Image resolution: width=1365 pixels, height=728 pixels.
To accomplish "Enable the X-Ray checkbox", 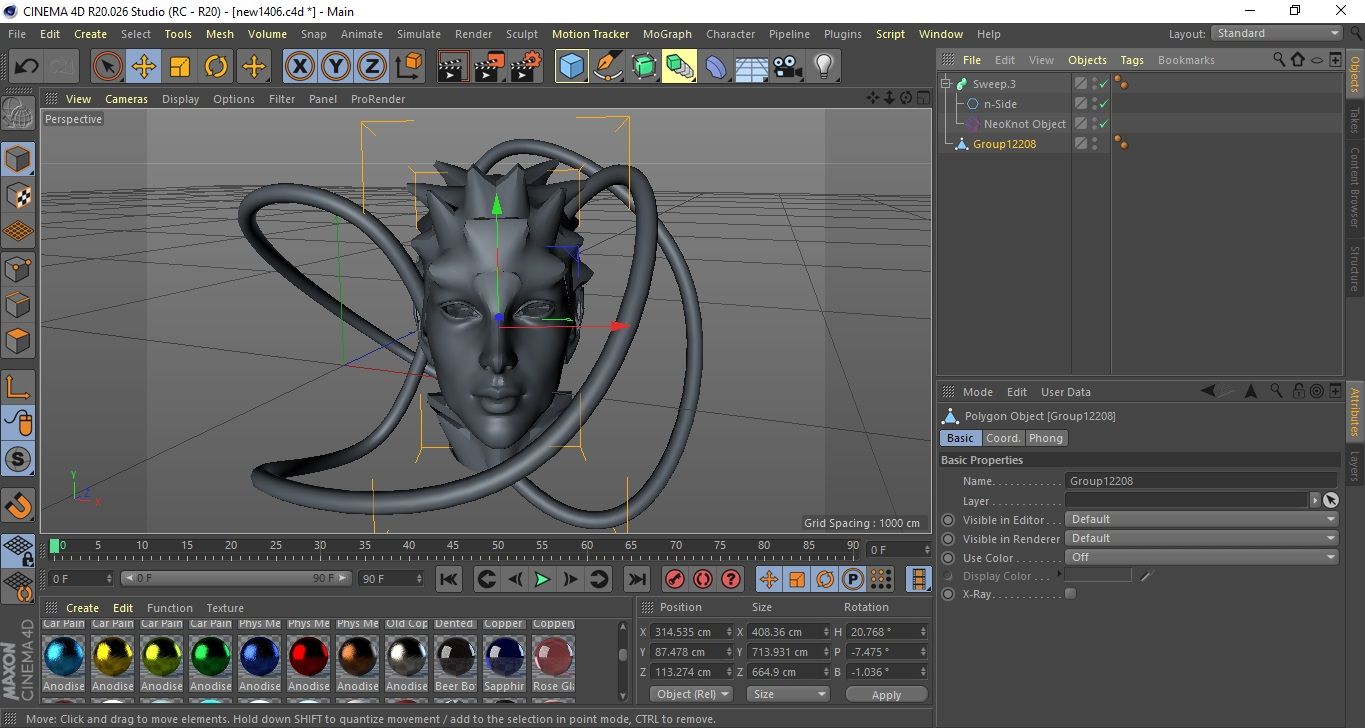I will click(x=1071, y=594).
